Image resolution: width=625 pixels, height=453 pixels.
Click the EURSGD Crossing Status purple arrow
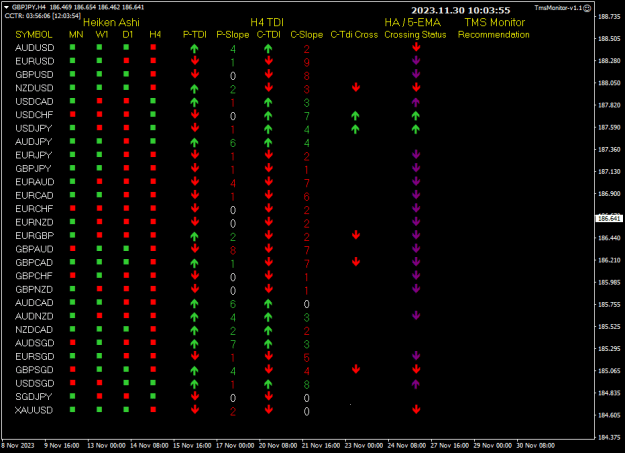(x=416, y=356)
